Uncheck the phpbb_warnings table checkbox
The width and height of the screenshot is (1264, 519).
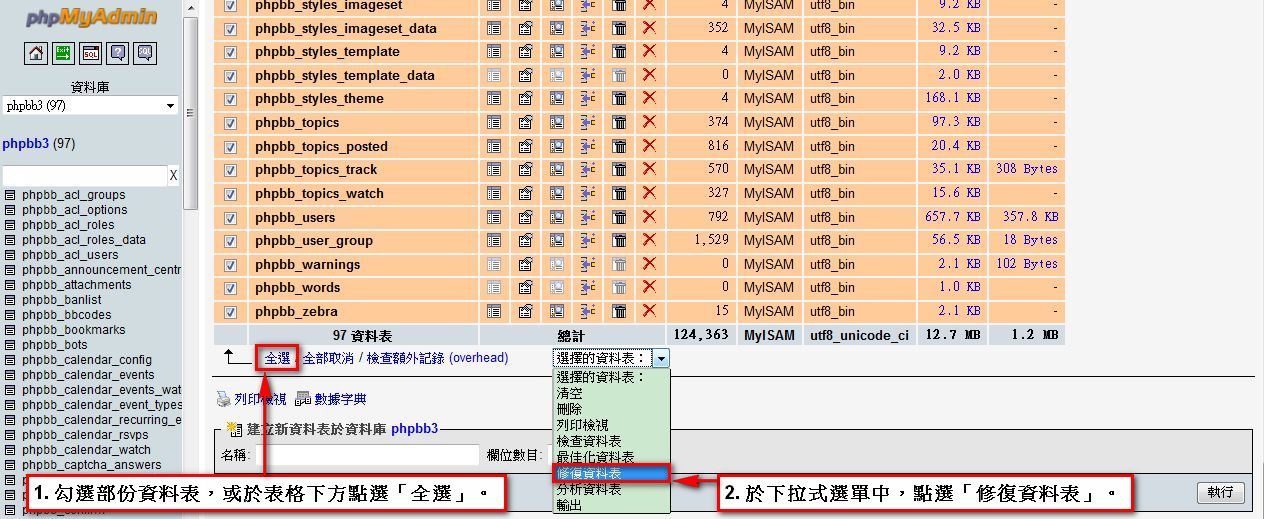tap(231, 265)
